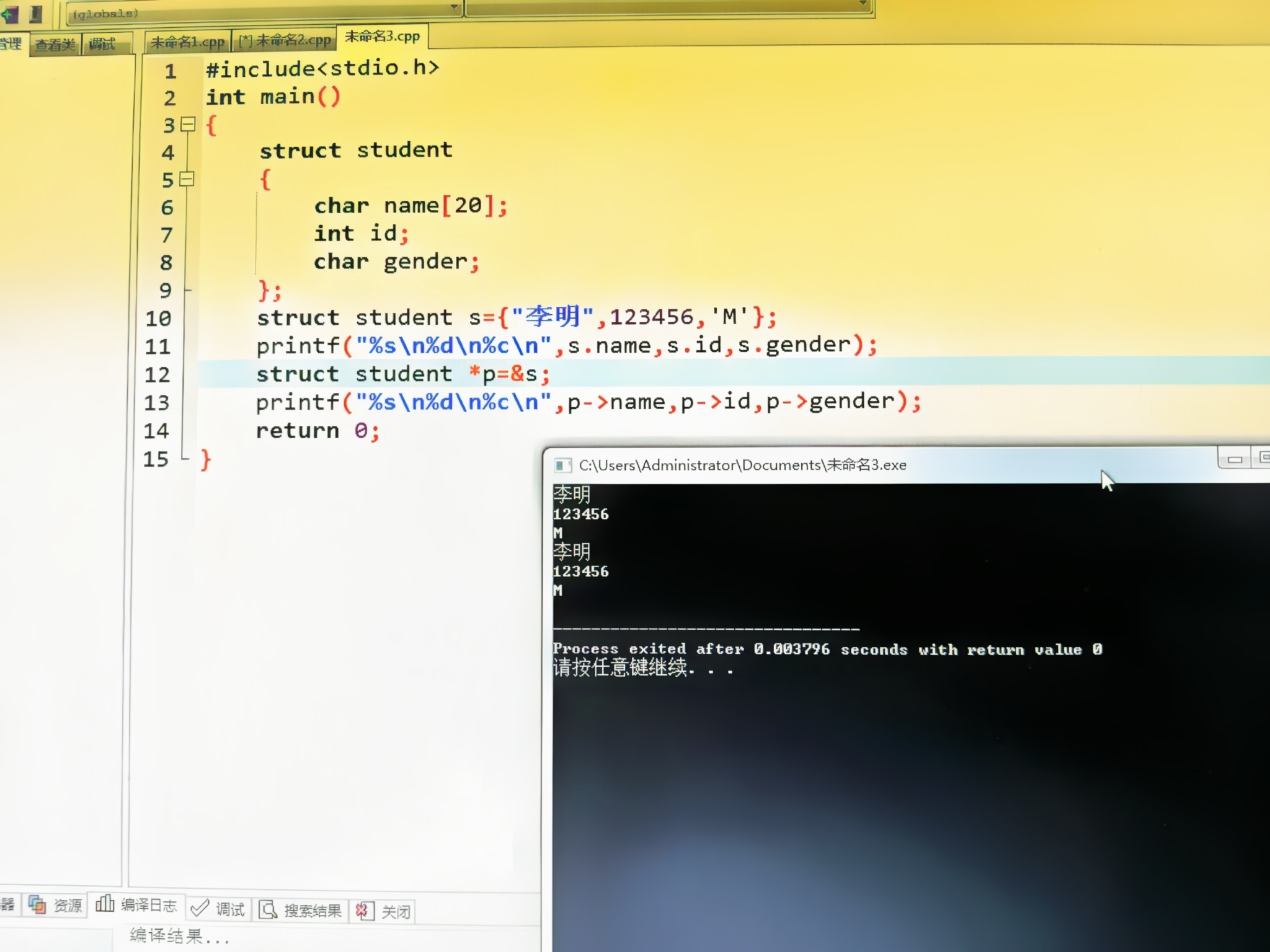Click the 资源 resources panel icon

pyautogui.click(x=37, y=905)
